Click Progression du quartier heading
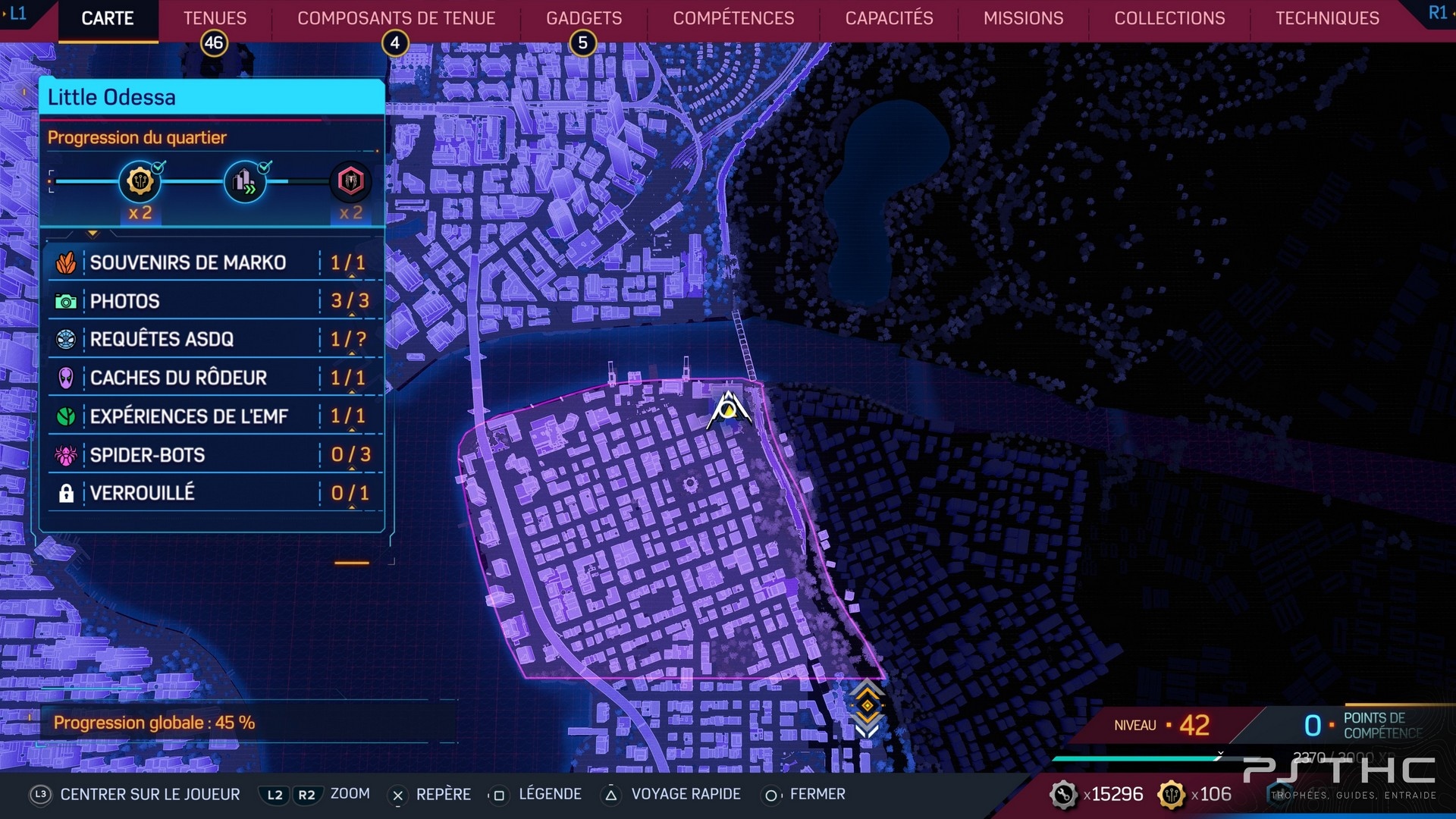1456x819 pixels. coord(136,137)
